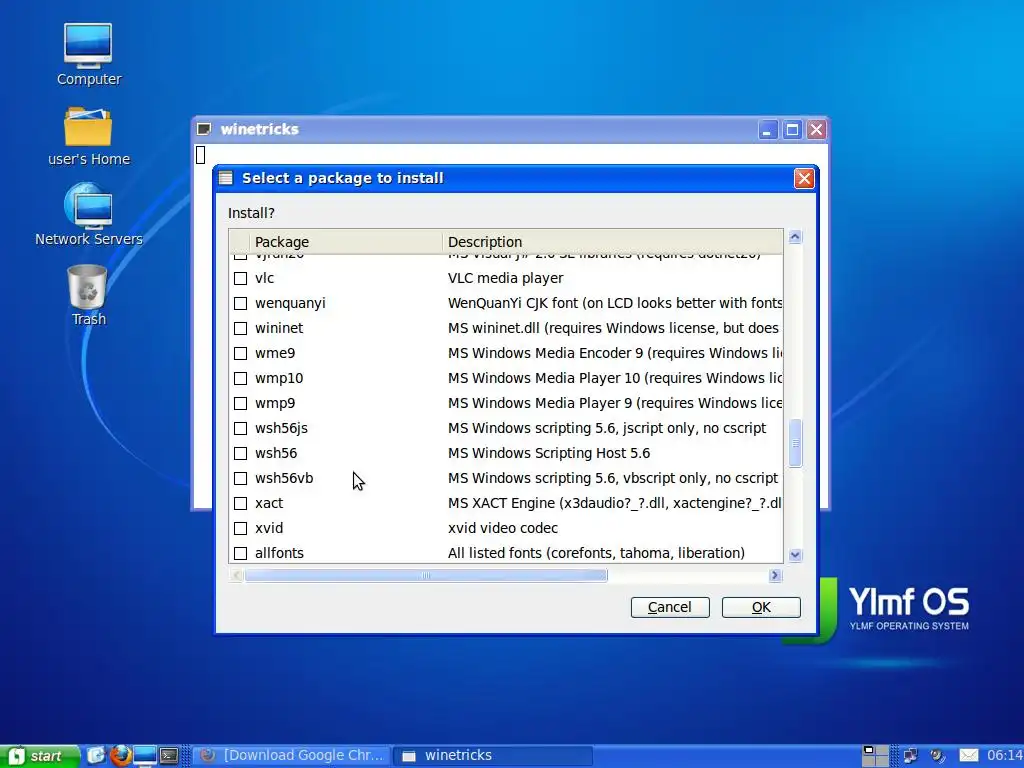
Task: Click the workspace switcher in the tray
Action: click(875, 756)
